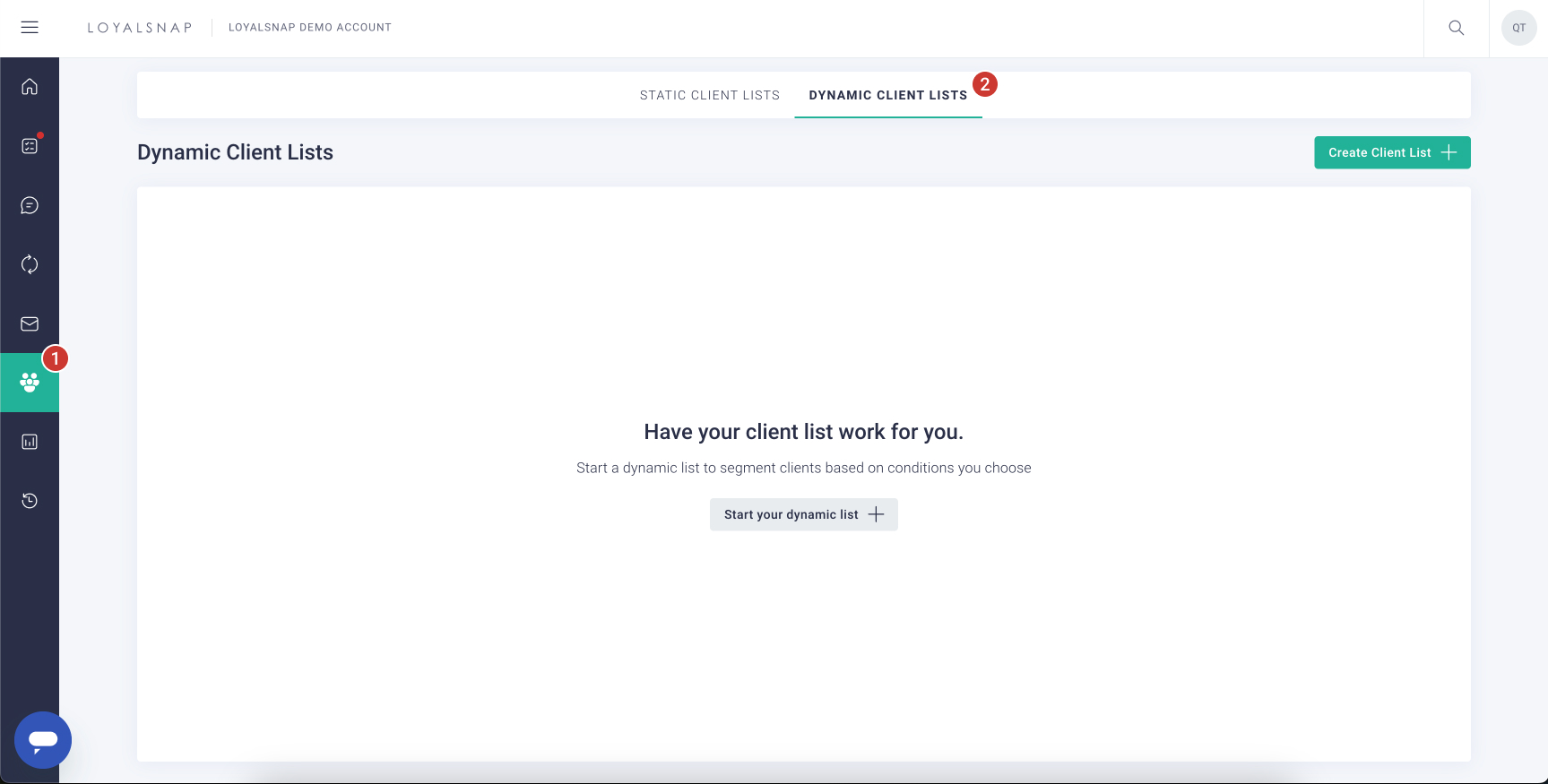The width and height of the screenshot is (1548, 784).
Task: Go to the Home dashboard icon
Action: tap(30, 87)
